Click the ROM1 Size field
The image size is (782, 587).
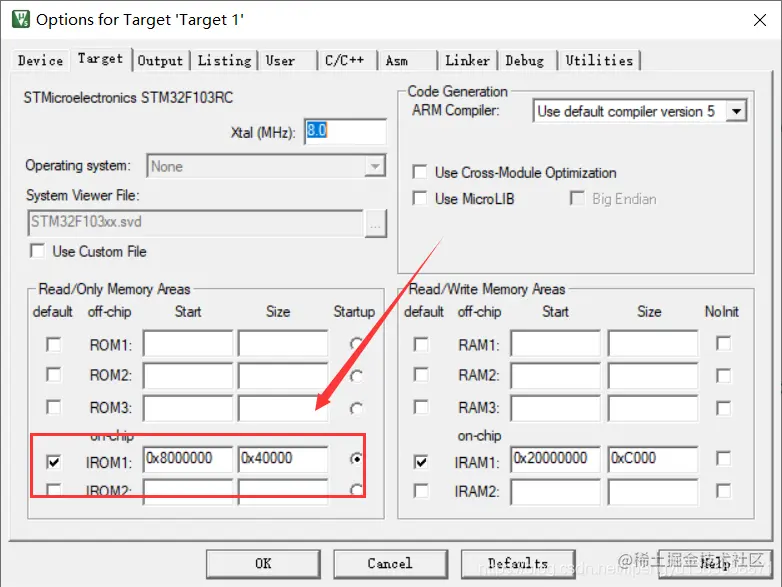(283, 343)
